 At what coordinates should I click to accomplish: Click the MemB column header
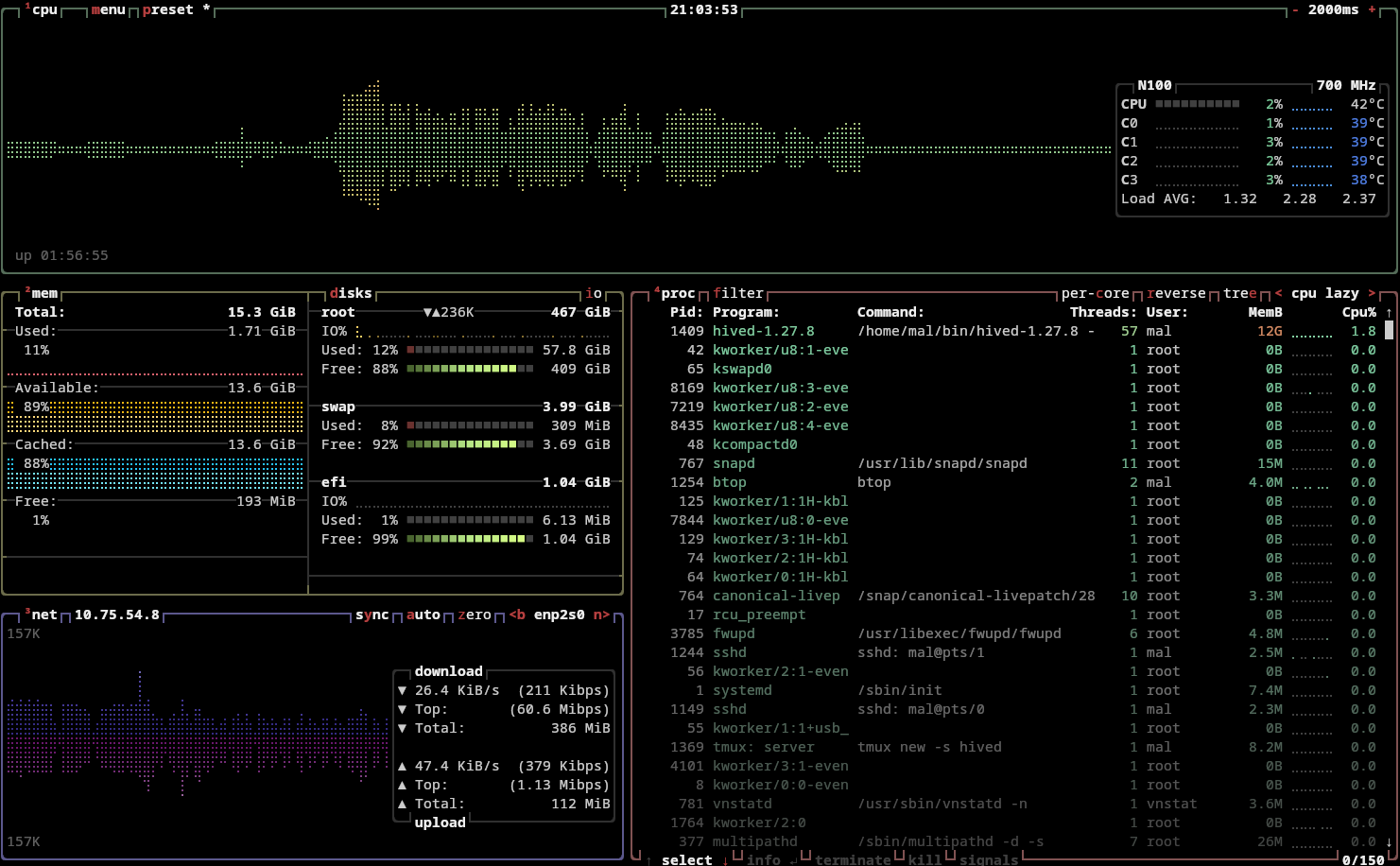pyautogui.click(x=1266, y=312)
